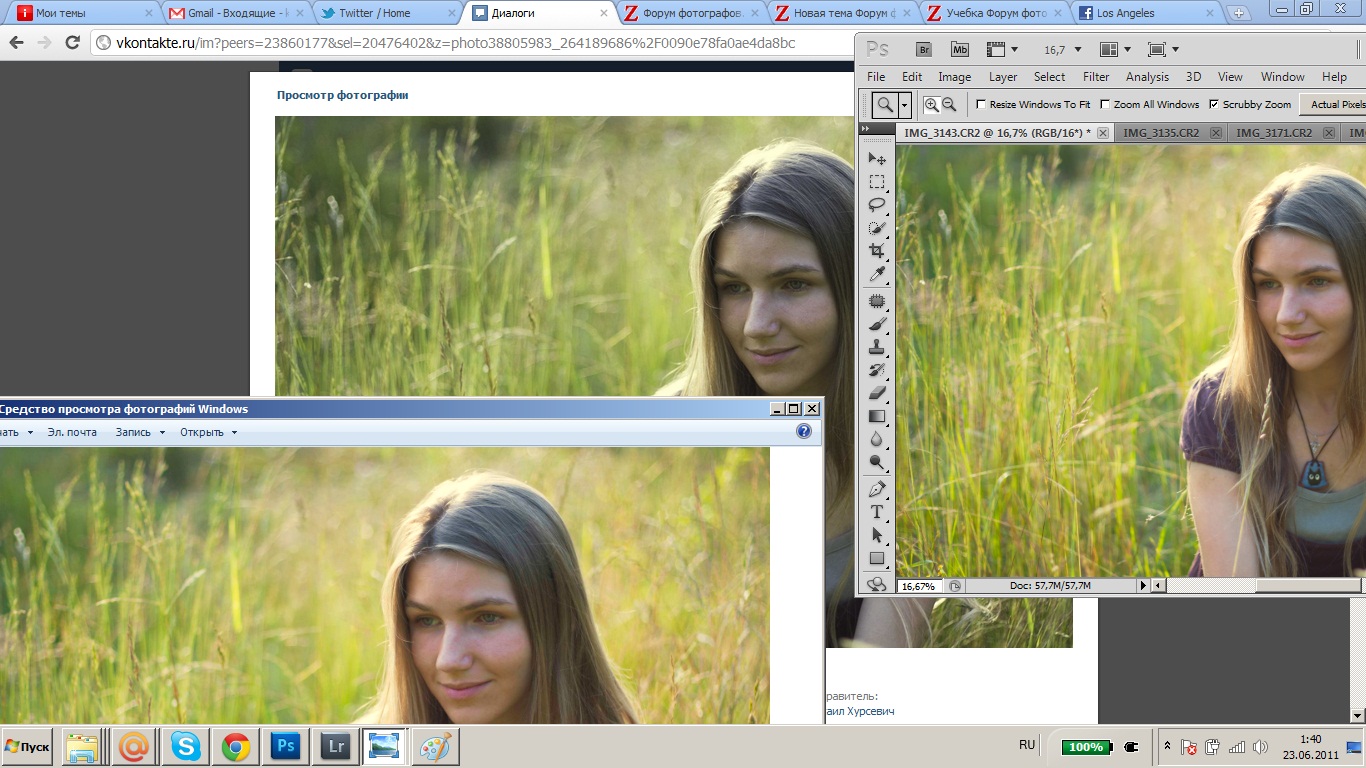Click Photoshop's horizontal scrollbar thumb

pyautogui.click(x=1310, y=586)
